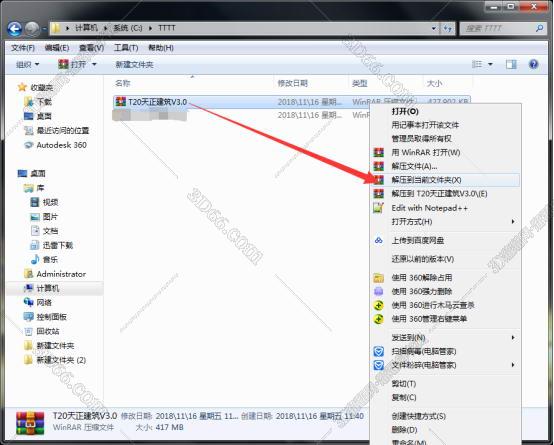Click the change view icon
This screenshot has width=554, height=445.
[477, 64]
